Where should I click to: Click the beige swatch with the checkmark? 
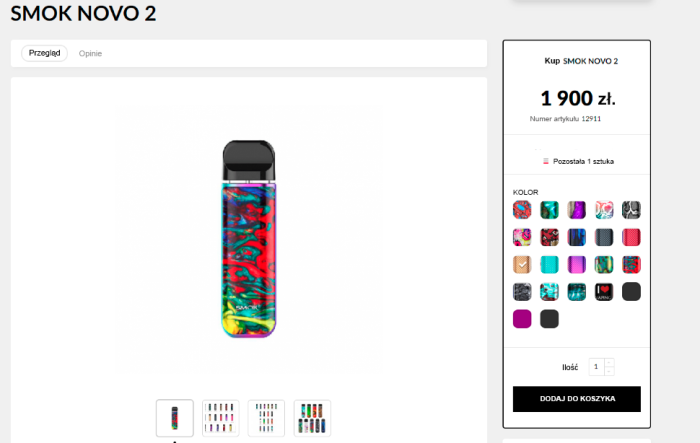pos(522,264)
